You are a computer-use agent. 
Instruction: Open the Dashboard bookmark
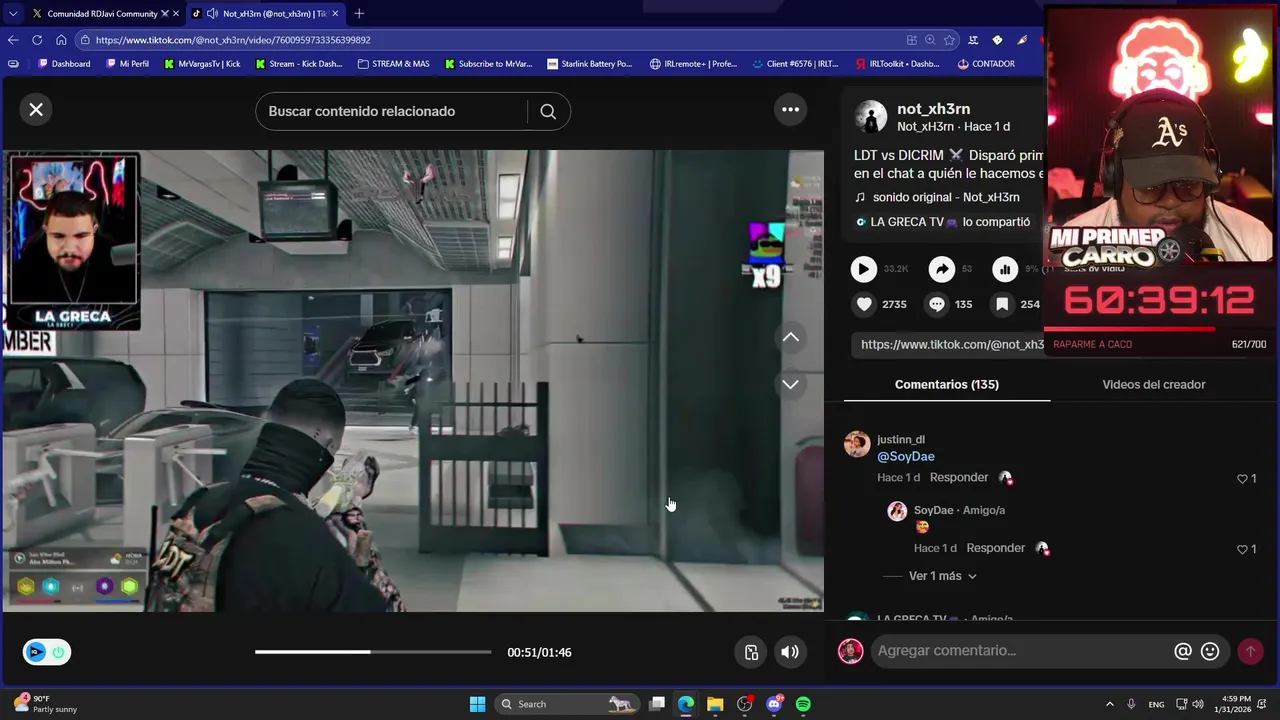click(x=64, y=64)
